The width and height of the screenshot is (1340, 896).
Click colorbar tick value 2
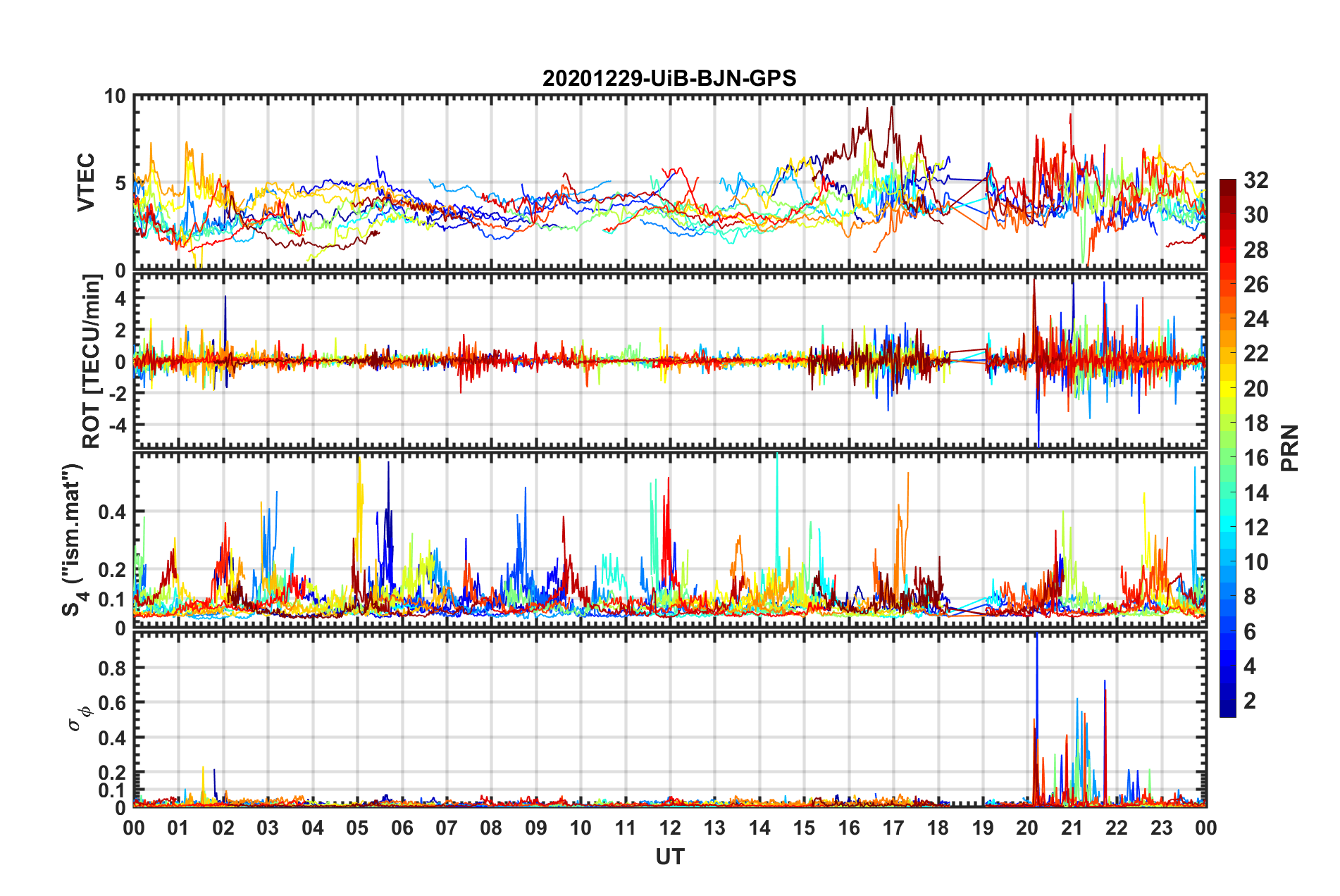(1250, 700)
